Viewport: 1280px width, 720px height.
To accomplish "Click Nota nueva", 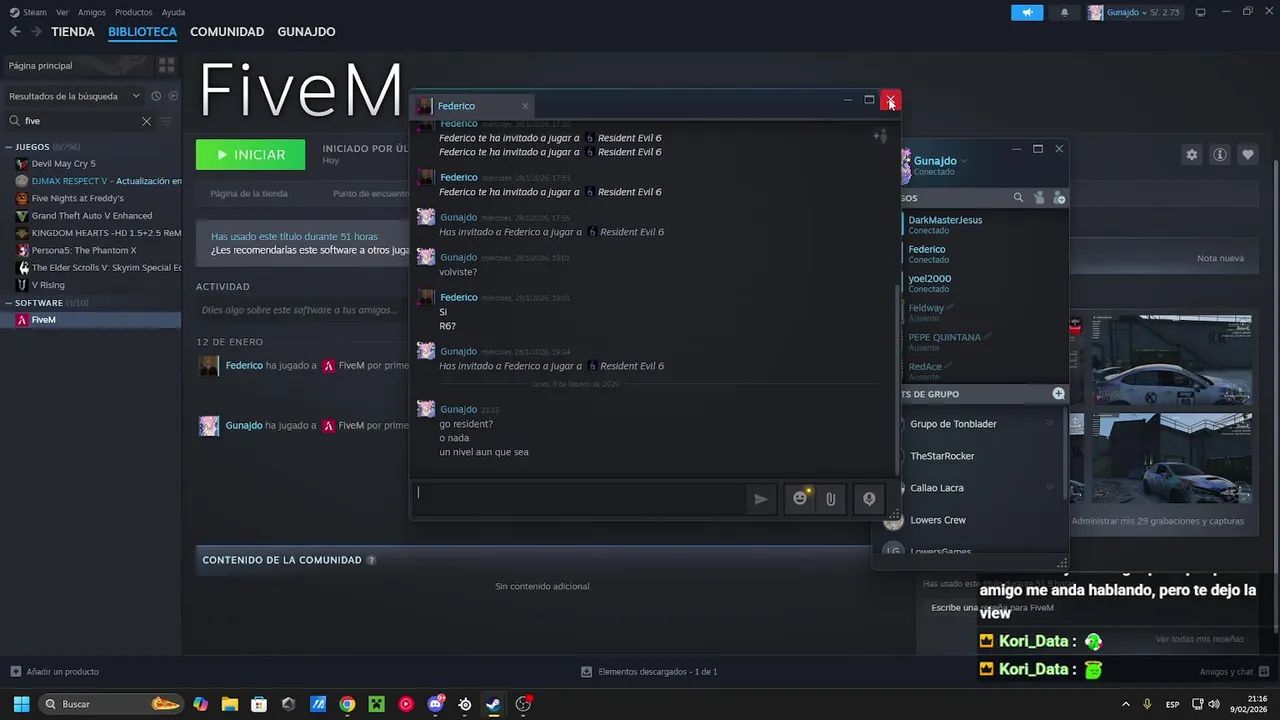I will click(x=1220, y=258).
